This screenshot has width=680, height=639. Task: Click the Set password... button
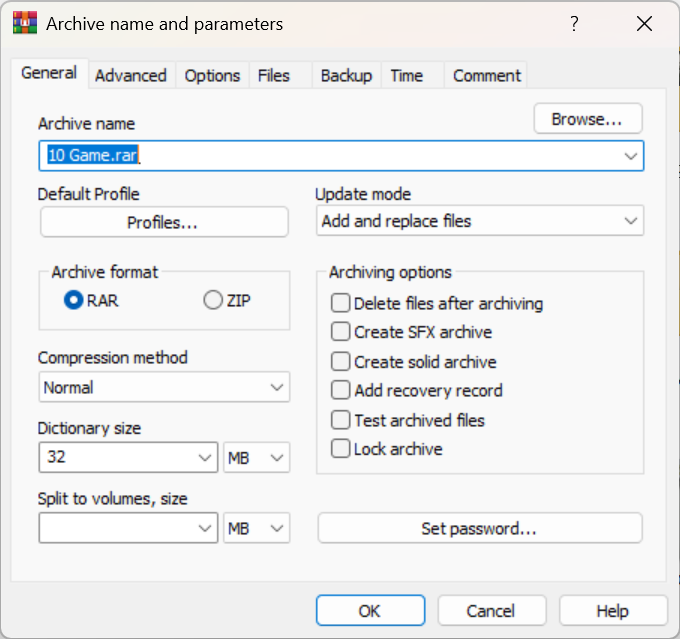tap(480, 528)
